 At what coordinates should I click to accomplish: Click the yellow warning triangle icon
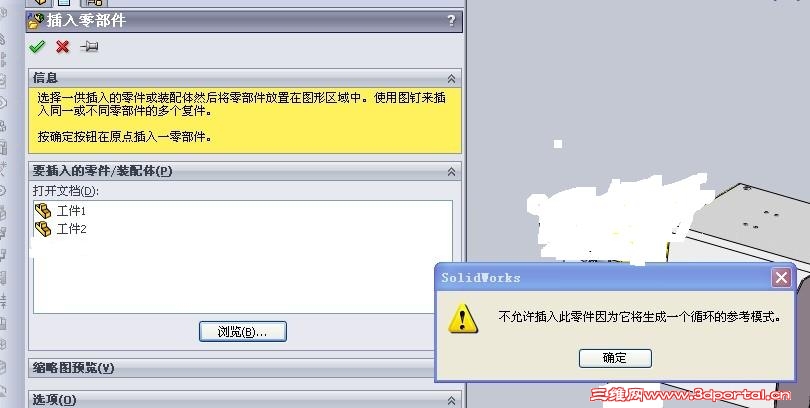point(463,318)
